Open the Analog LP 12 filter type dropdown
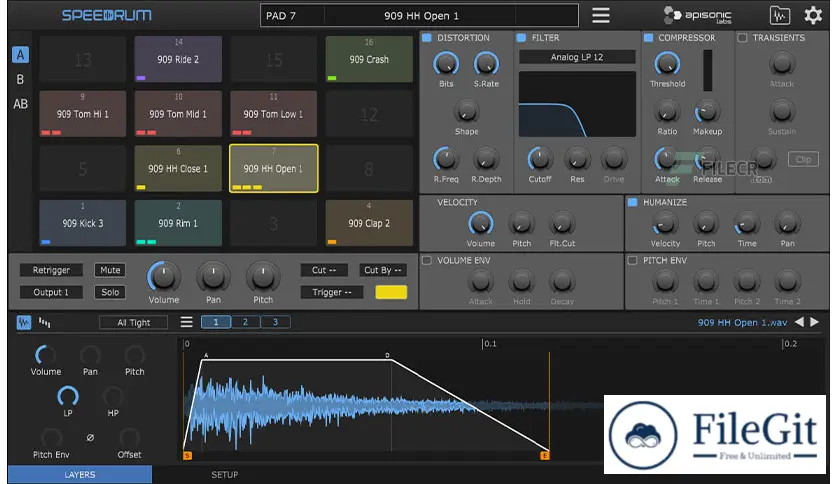The height and width of the screenshot is (484, 836). tap(577, 57)
